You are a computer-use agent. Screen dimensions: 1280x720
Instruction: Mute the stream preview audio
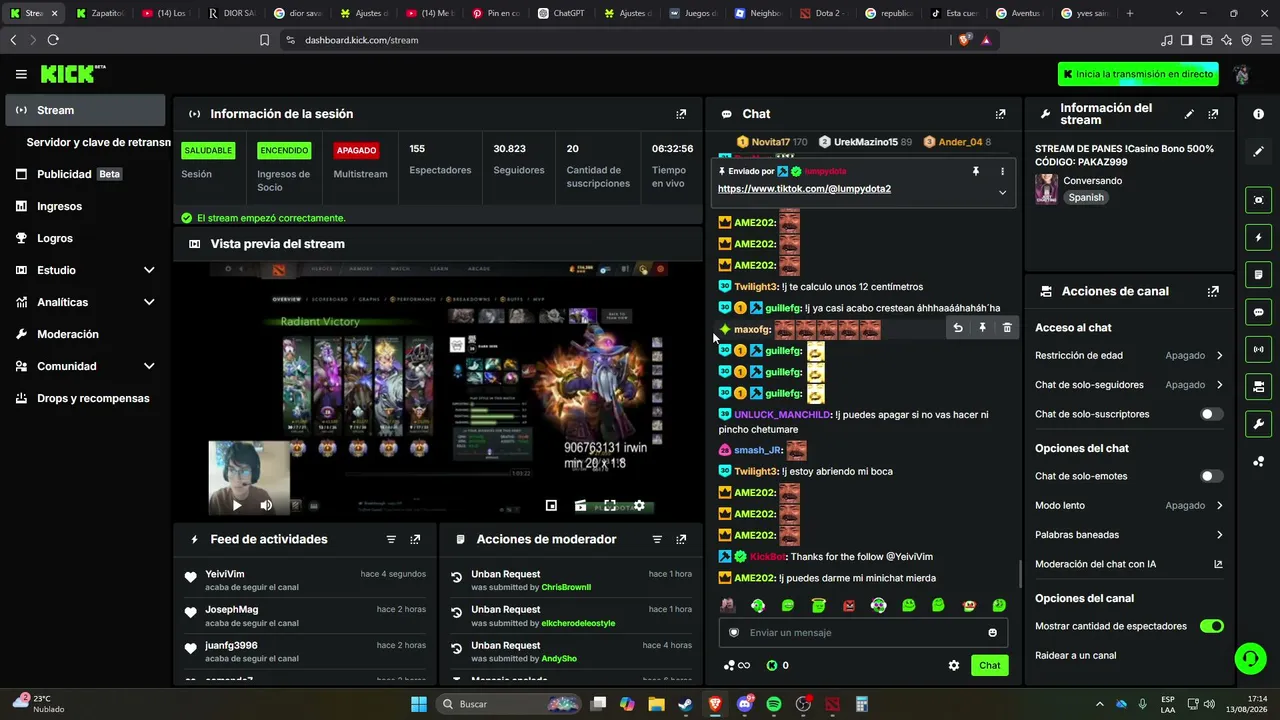tap(266, 506)
